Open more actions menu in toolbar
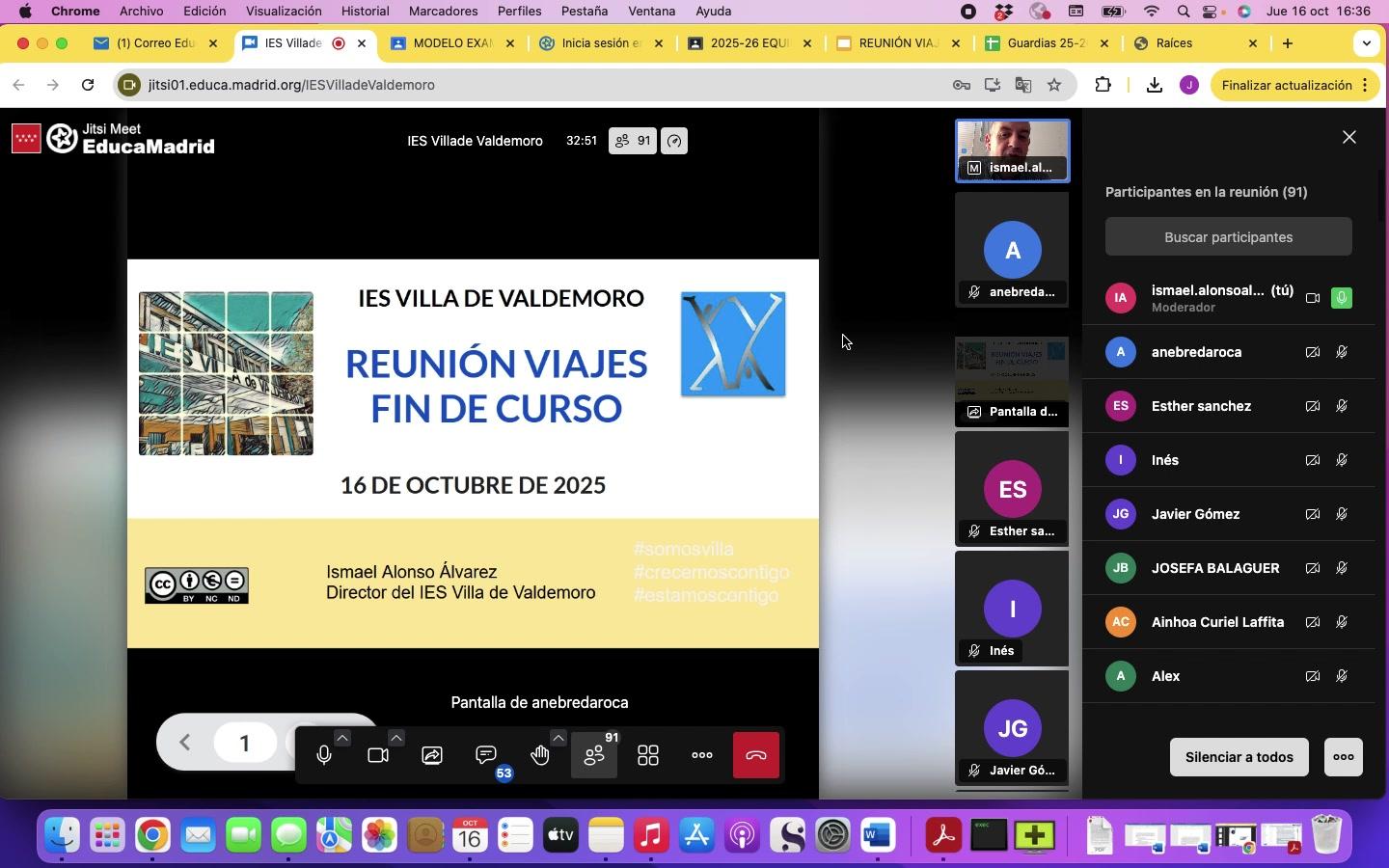Viewport: 1389px width, 868px height. [702, 755]
